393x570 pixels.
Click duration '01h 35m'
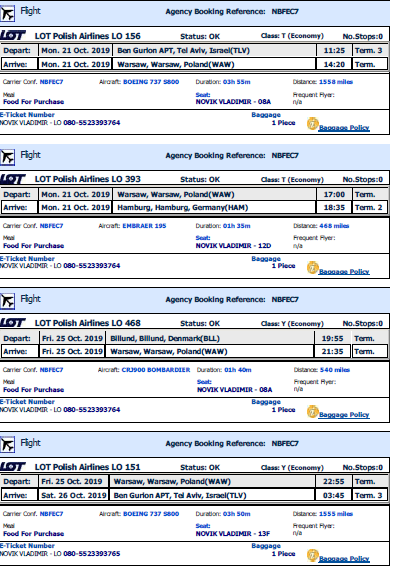click(x=237, y=226)
